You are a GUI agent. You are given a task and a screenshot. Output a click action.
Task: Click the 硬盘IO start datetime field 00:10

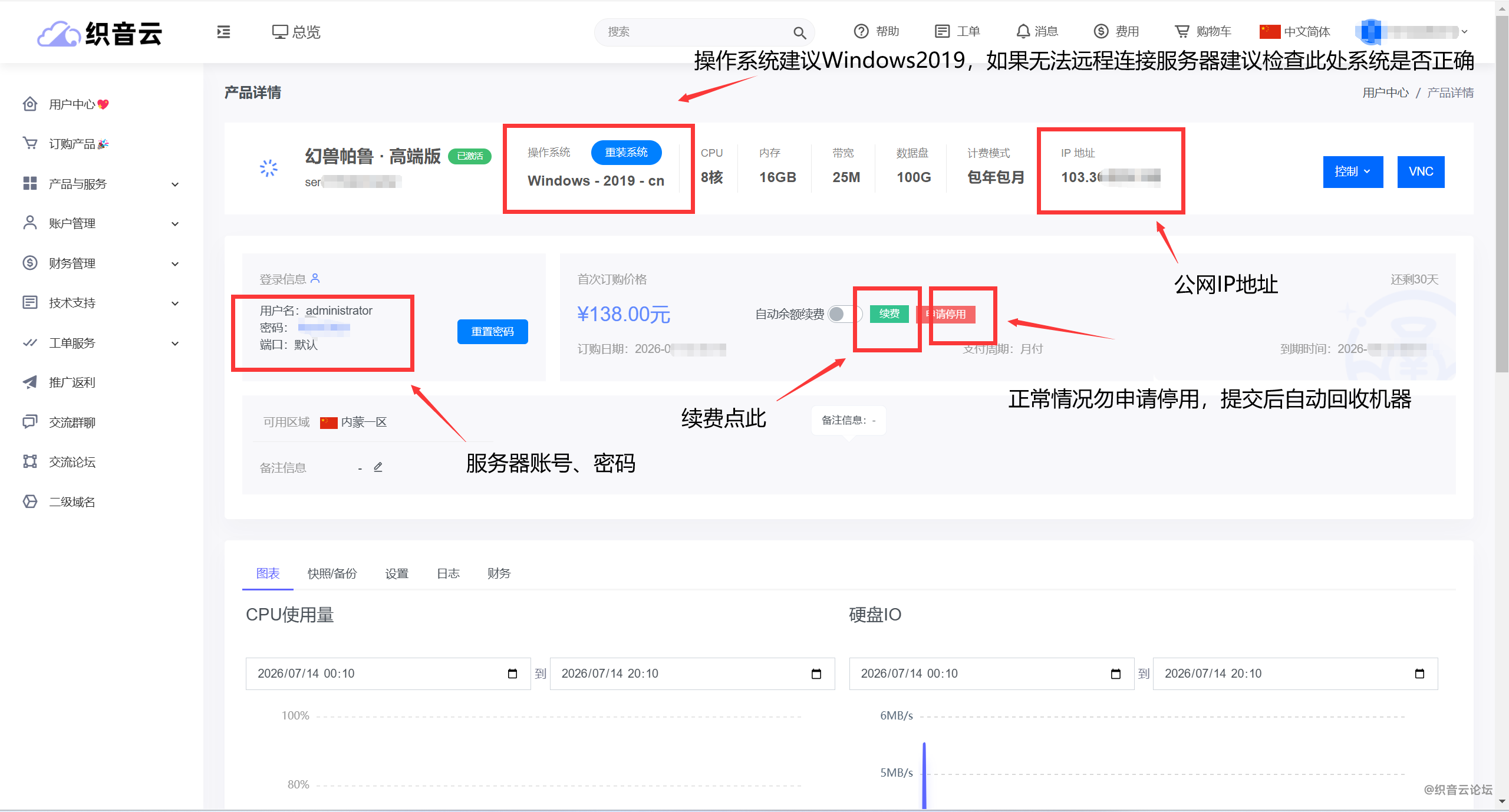991,674
